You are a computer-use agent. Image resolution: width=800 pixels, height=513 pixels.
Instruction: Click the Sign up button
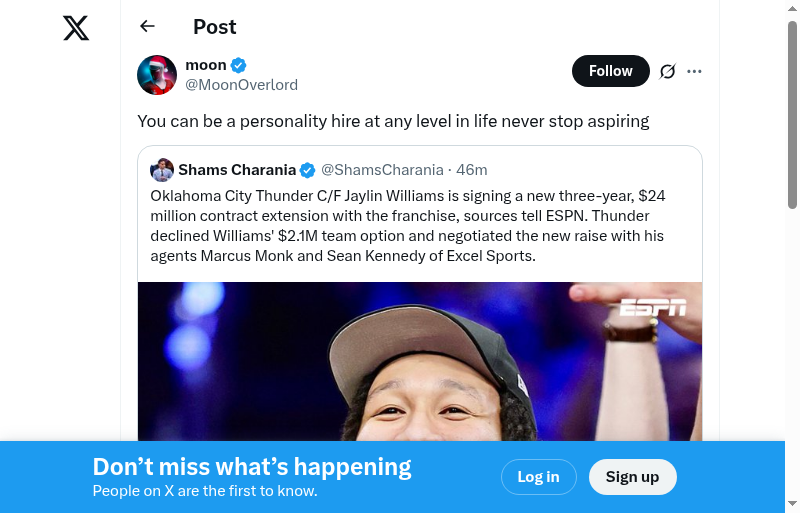point(632,477)
